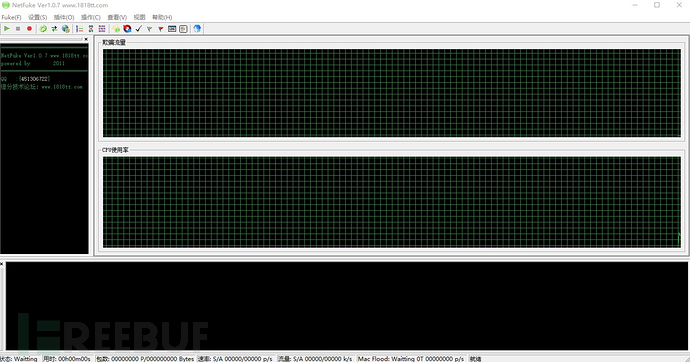
Task: Open the 插件(O) plugins menu
Action: coord(64,17)
